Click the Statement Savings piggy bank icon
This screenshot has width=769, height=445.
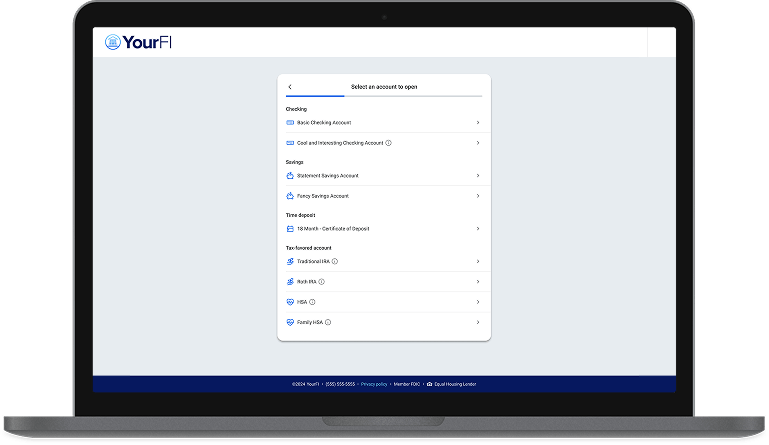click(x=290, y=175)
